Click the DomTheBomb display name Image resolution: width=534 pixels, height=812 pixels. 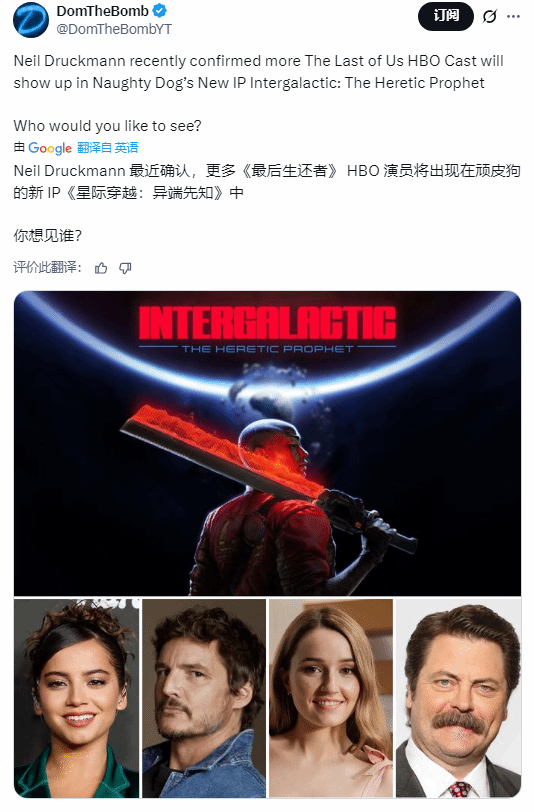pyautogui.click(x=103, y=11)
